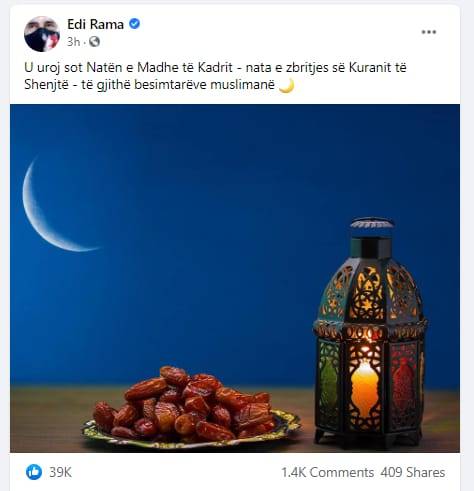Click the blue verified badge
The height and width of the screenshot is (491, 474).
point(134,24)
